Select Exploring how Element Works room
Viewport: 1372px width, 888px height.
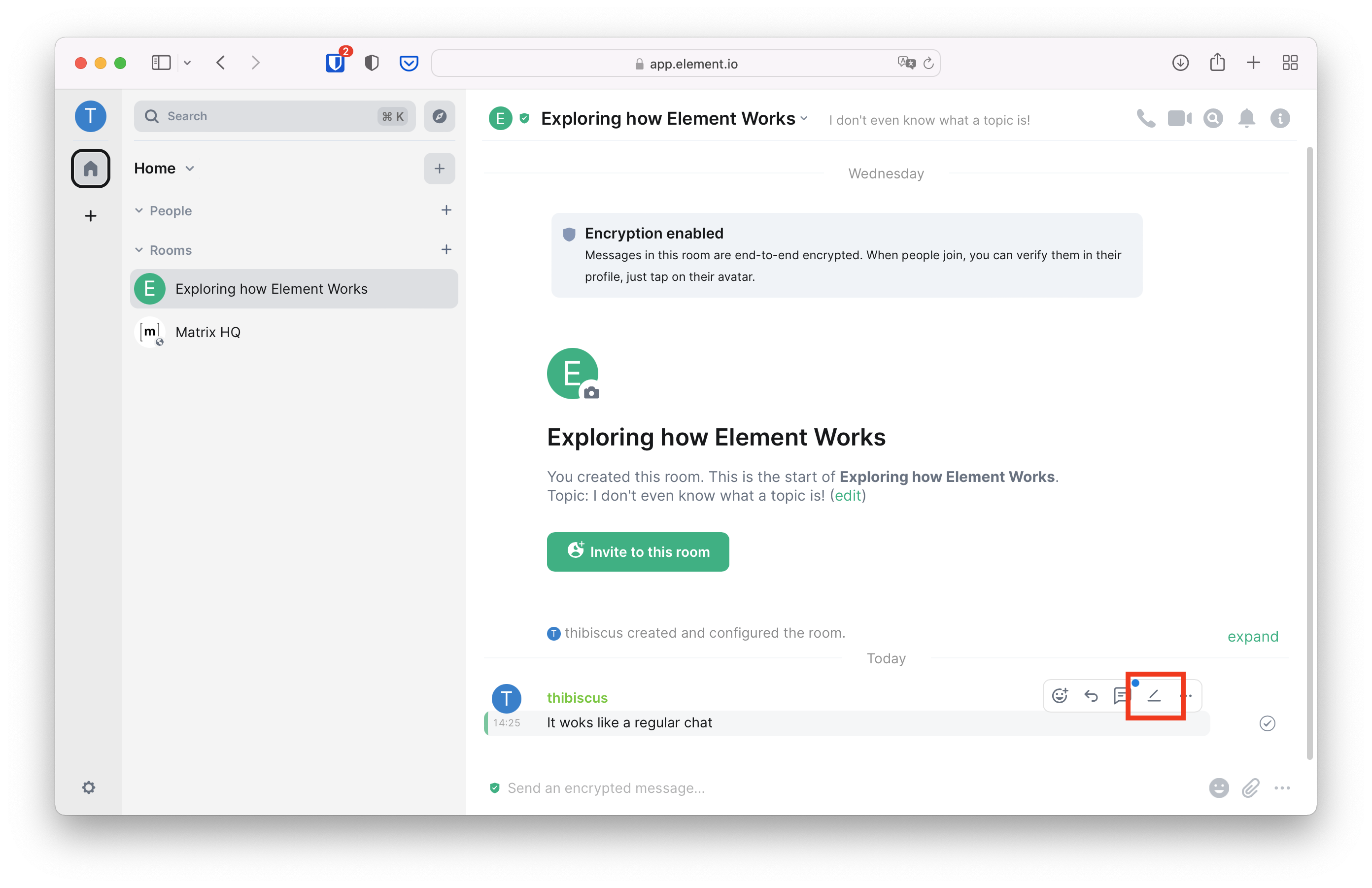click(x=271, y=289)
